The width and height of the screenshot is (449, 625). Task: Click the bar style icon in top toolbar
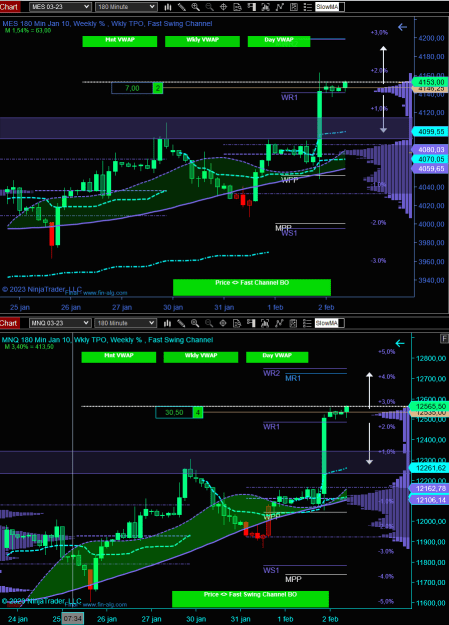point(168,7)
